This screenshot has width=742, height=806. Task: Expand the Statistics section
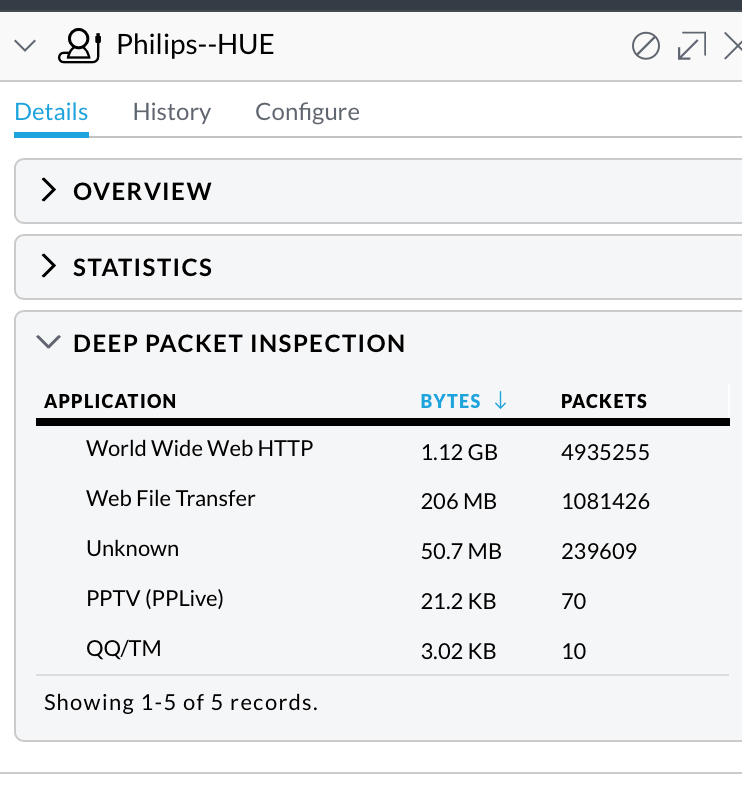378,267
